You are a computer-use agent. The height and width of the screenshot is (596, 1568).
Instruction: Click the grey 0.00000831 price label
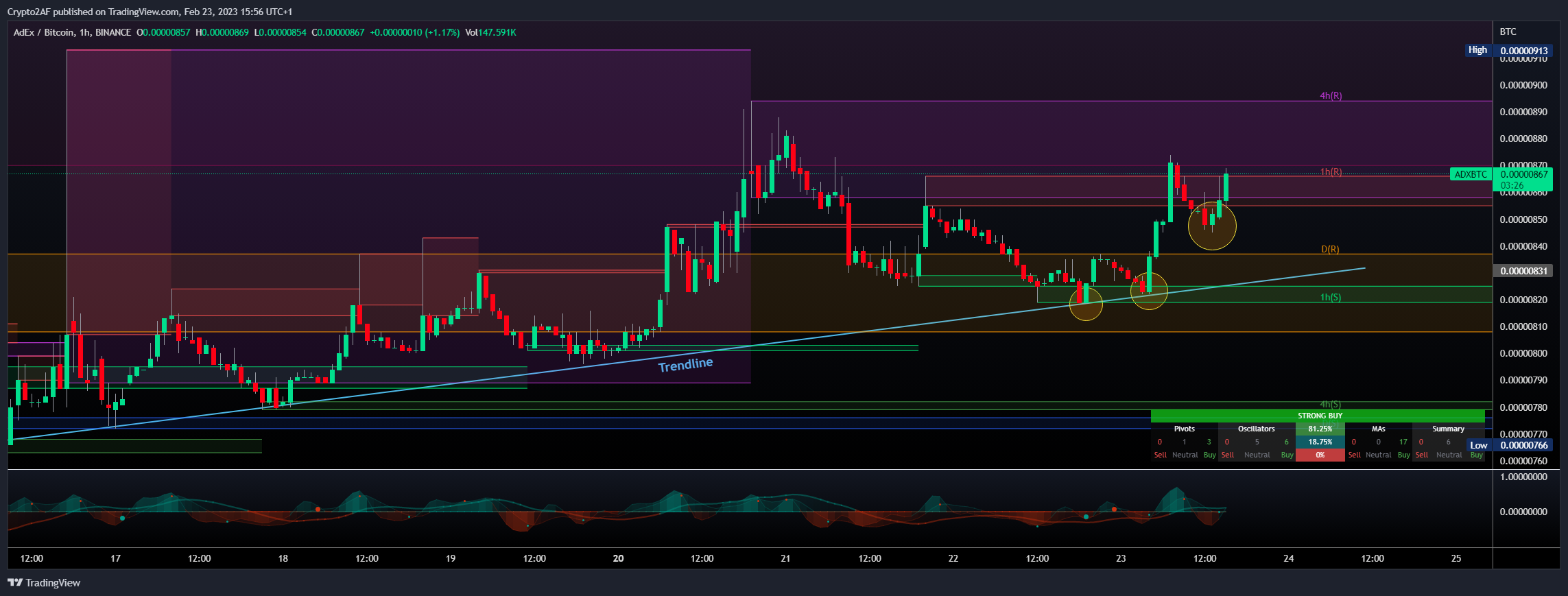click(x=1524, y=271)
